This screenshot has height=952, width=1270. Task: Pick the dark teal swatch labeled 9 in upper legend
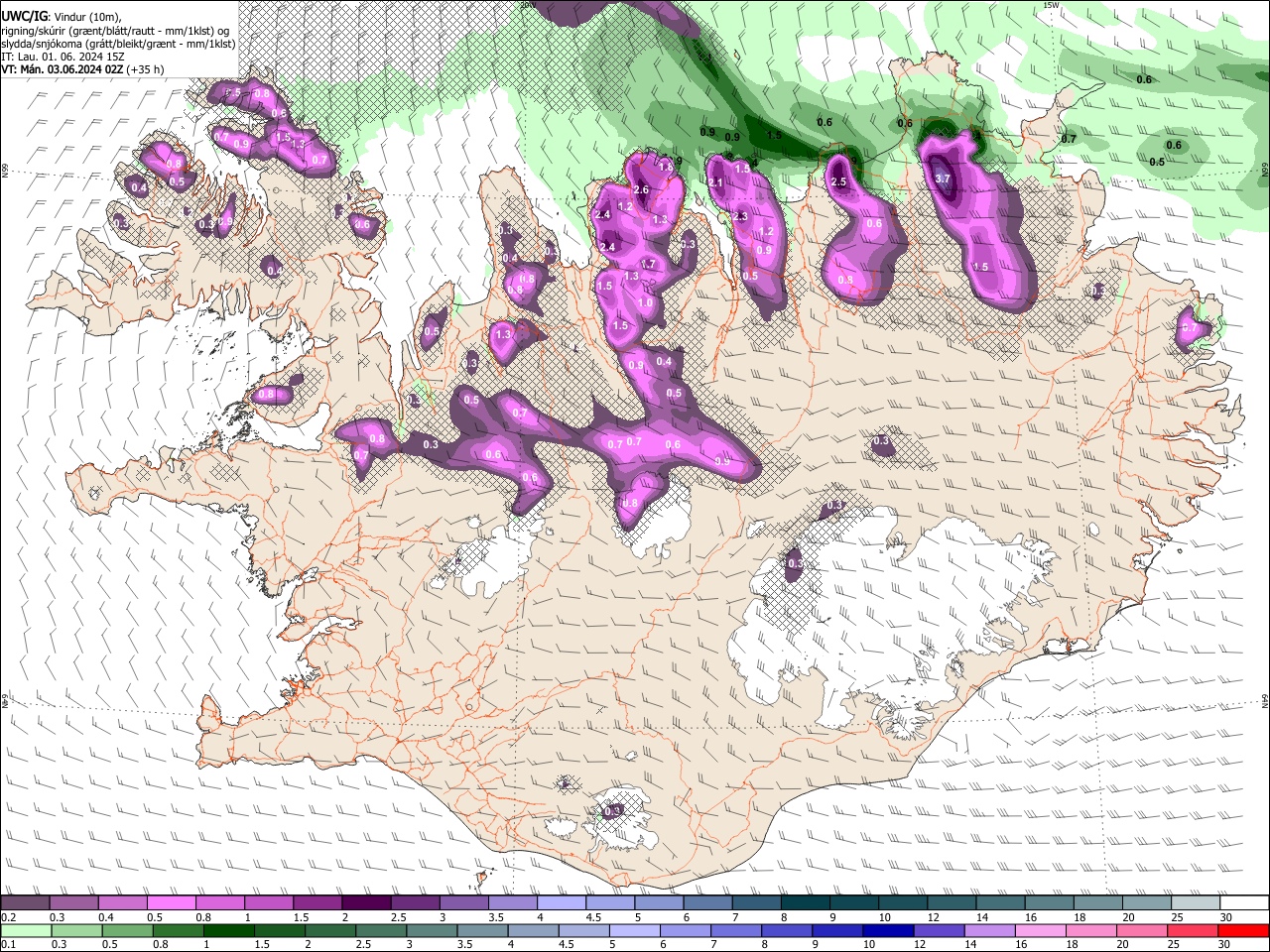click(853, 903)
